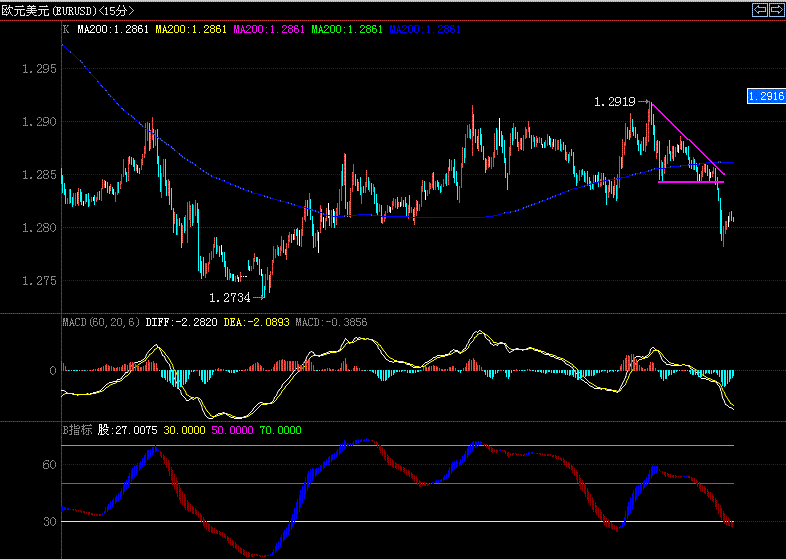Image resolution: width=786 pixels, height=559 pixels.
Task: Click the MACD(60,20,6) indicator label
Action: click(101, 322)
